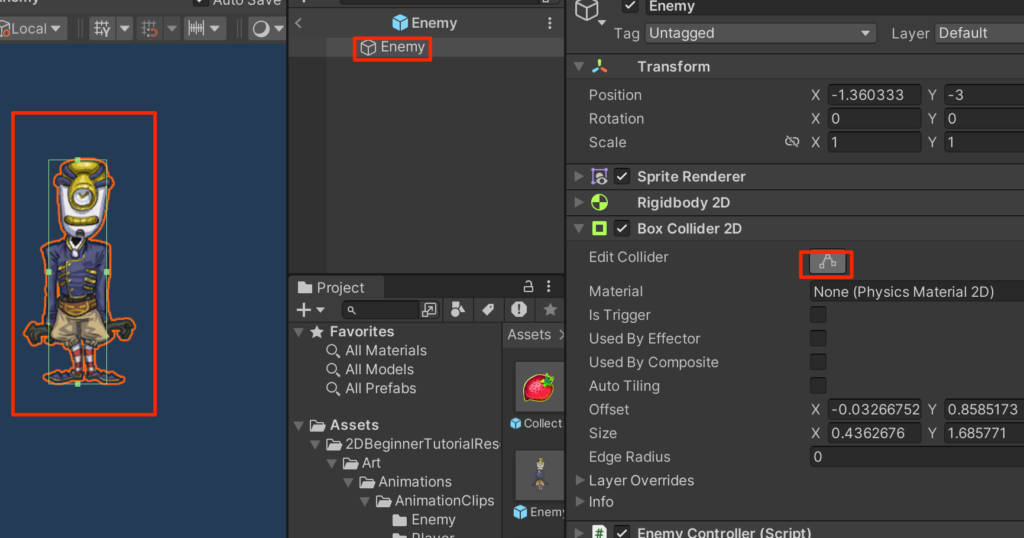Expand the Sprite Renderer component
This screenshot has width=1024, height=538.
(x=579, y=176)
